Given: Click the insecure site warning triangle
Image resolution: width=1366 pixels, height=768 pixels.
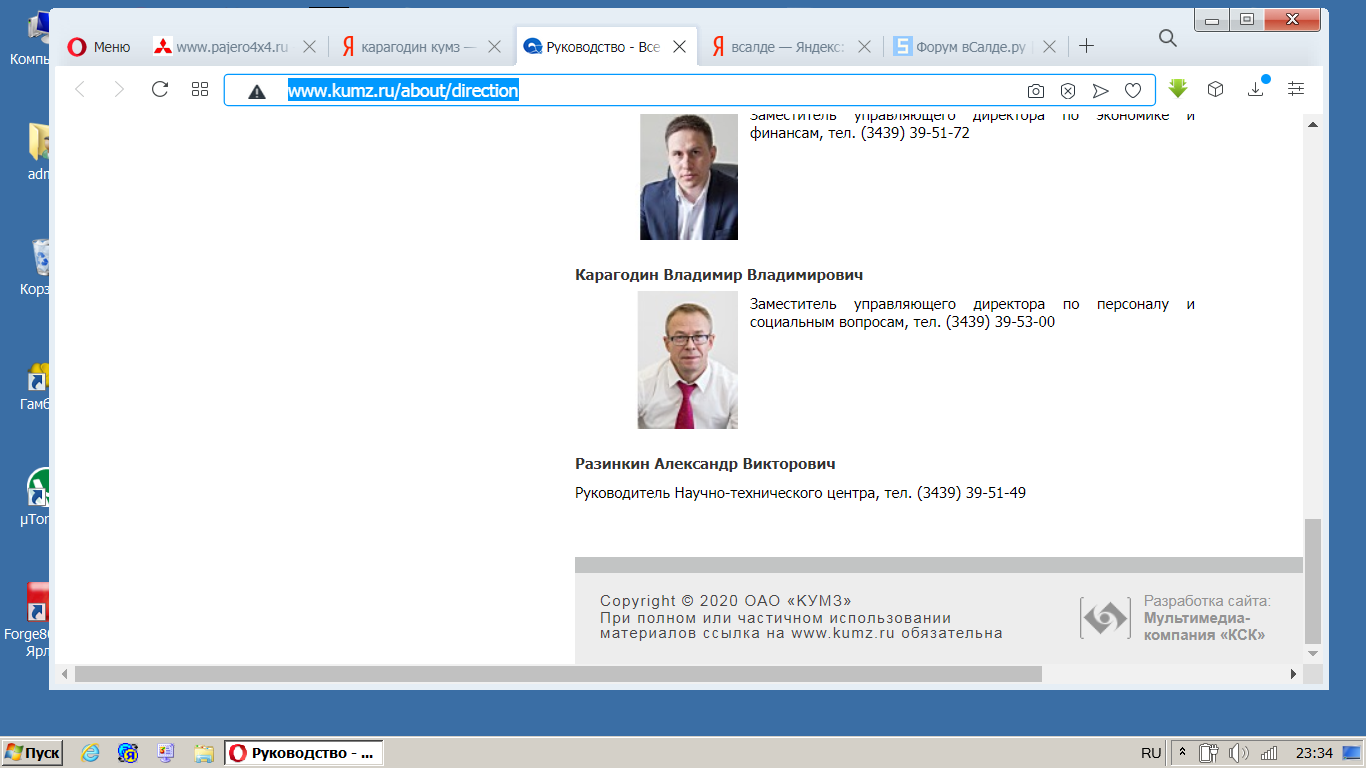Looking at the screenshot, I should (257, 91).
